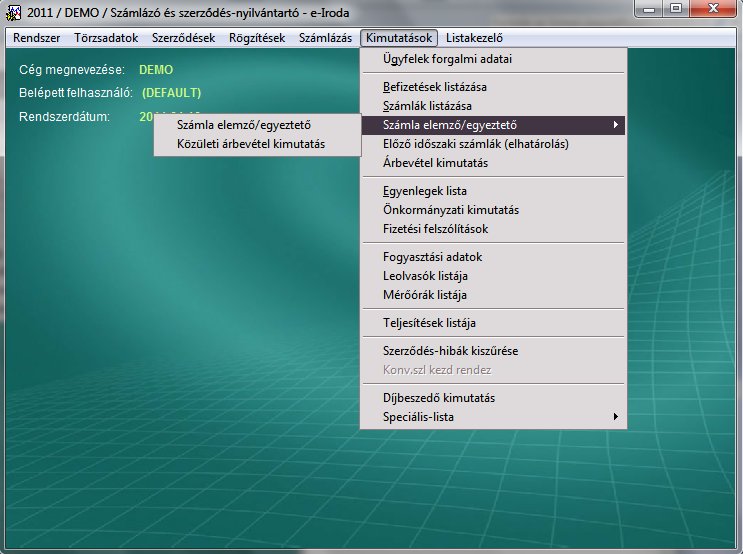Open the Számlázás menu
743x554 pixels.
(325, 38)
